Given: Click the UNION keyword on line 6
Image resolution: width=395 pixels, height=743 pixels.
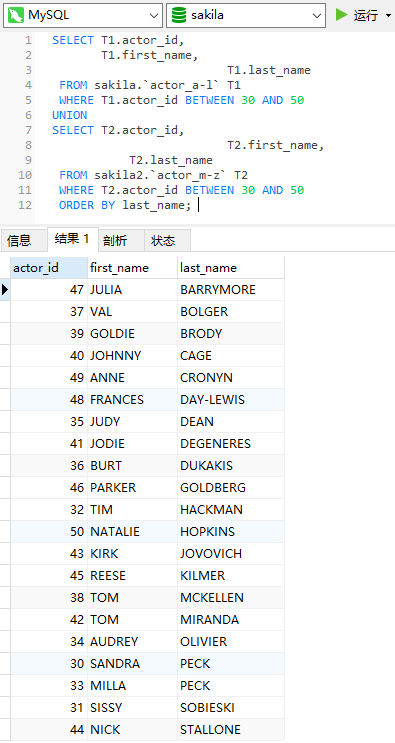Looking at the screenshot, I should pyautogui.click(x=70, y=115).
